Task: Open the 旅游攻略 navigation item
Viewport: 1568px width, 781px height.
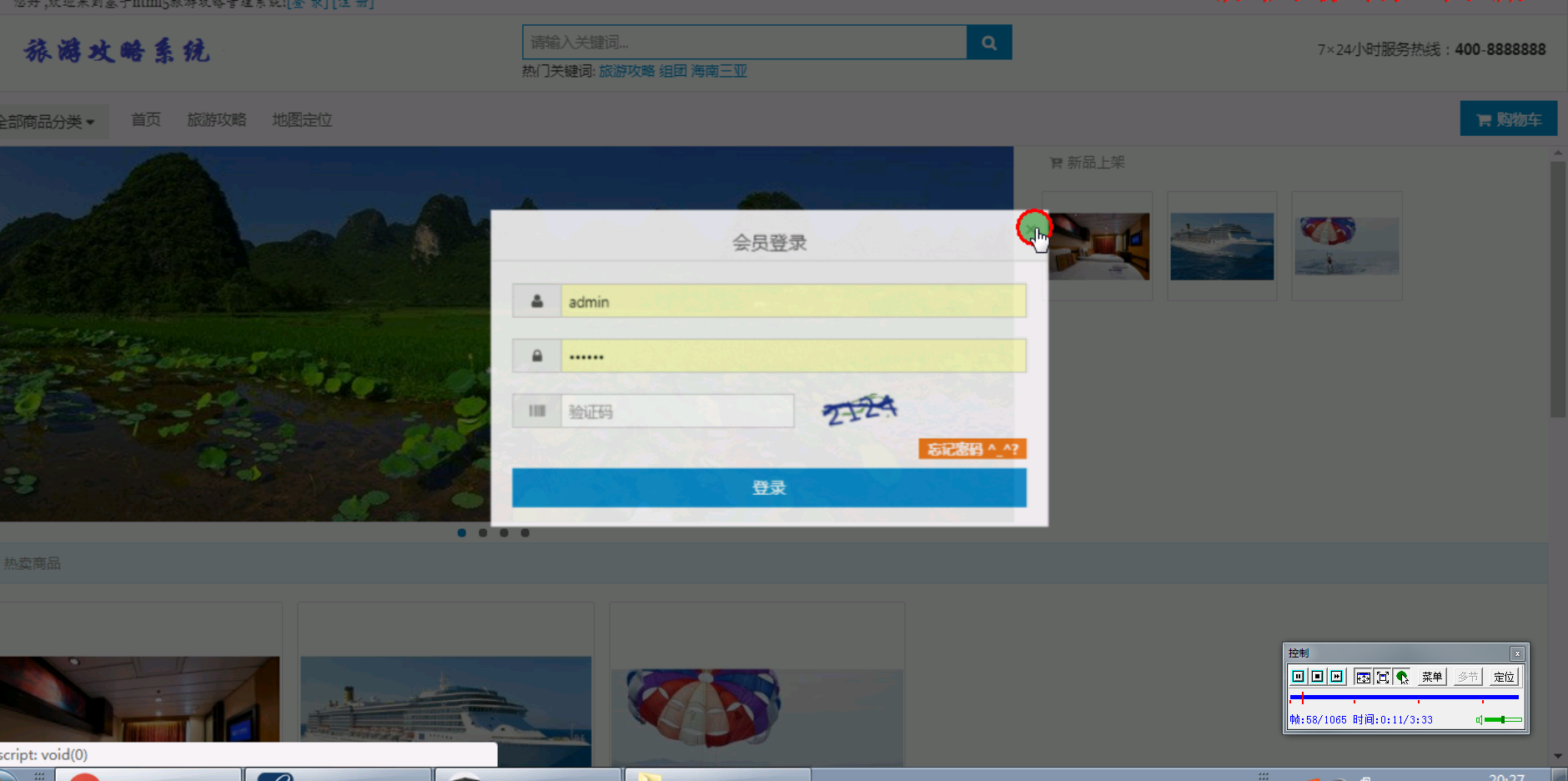Action: coord(217,120)
